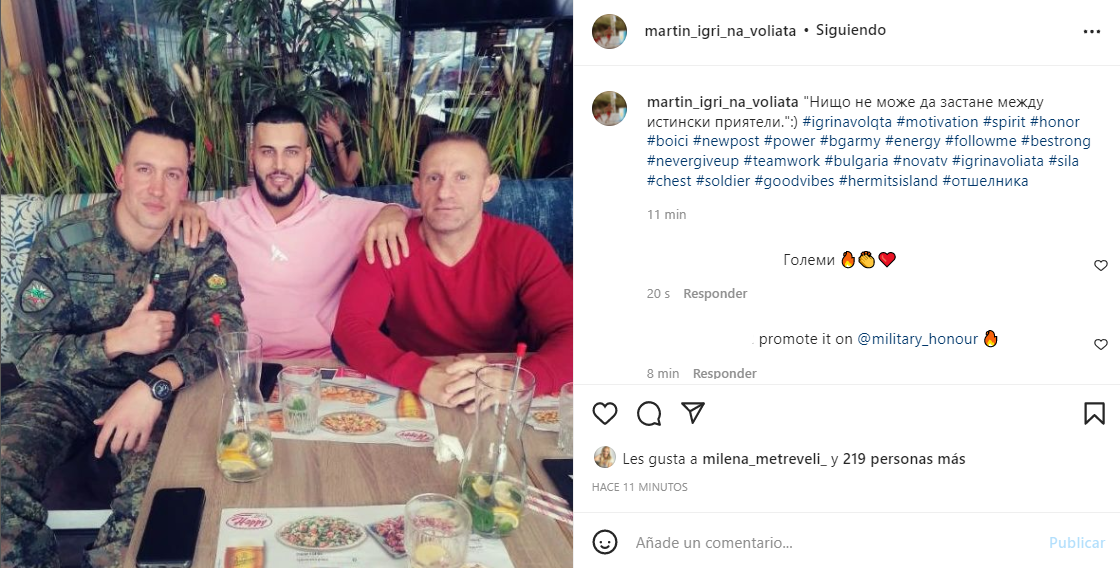This screenshot has width=1120, height=568.
Task: Like the "Големи" comment
Action: (x=1101, y=265)
